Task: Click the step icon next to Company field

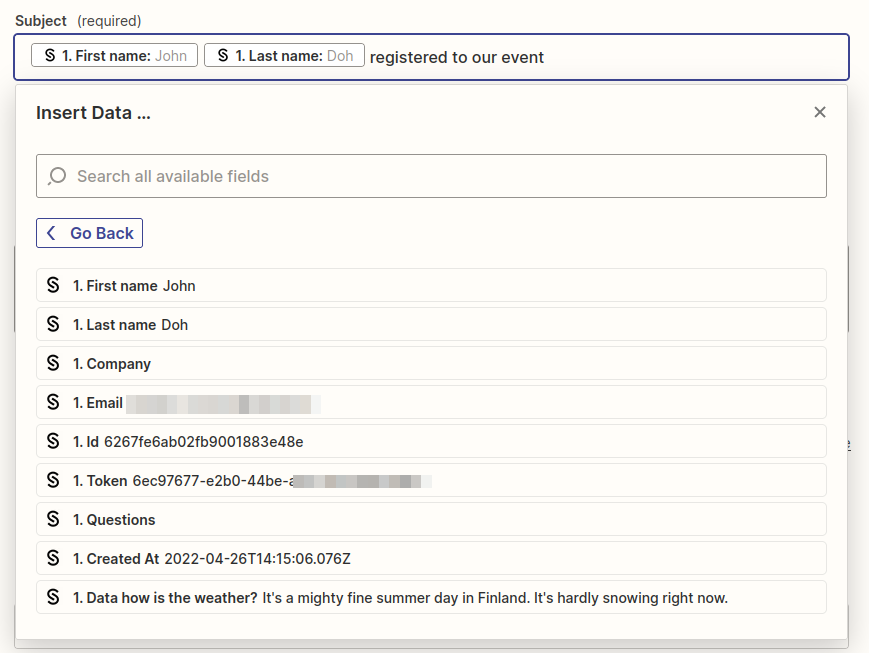Action: pos(52,362)
